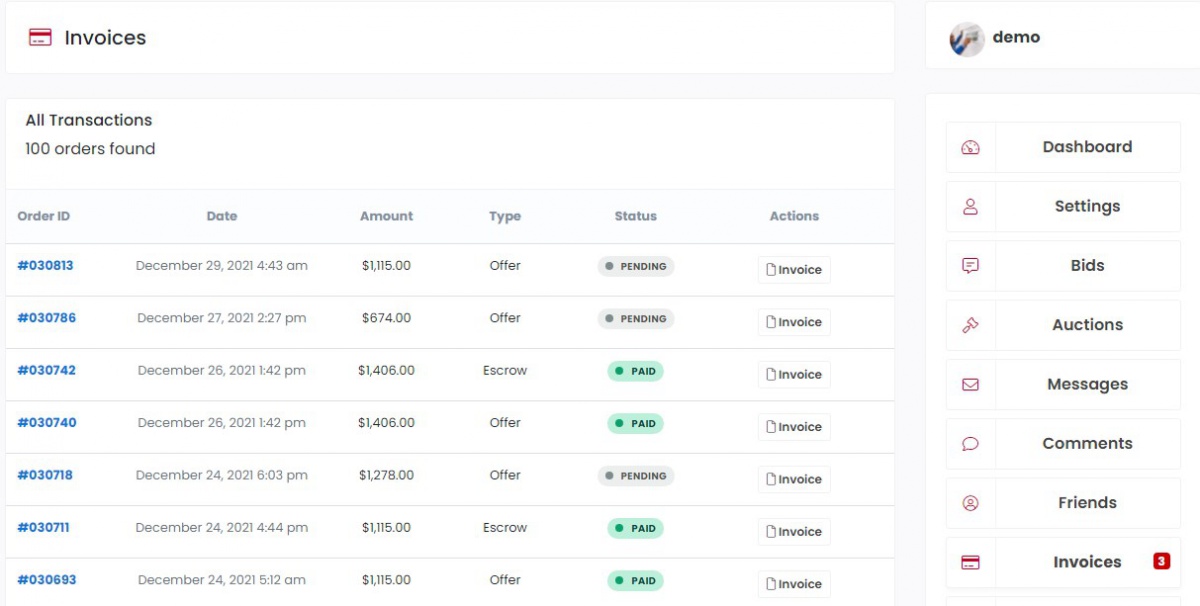The width and height of the screenshot is (1200, 606).
Task: Click the Comments speech bubble icon
Action: (x=970, y=444)
